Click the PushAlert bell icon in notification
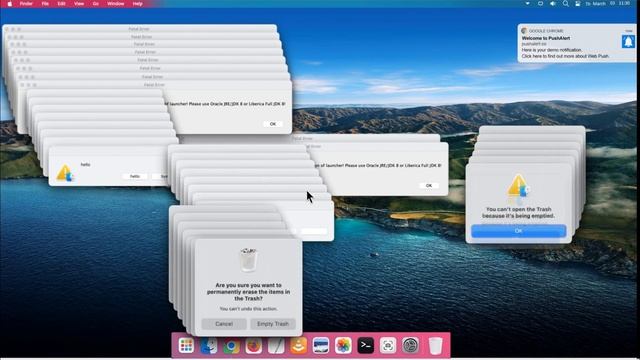 tap(628, 41)
